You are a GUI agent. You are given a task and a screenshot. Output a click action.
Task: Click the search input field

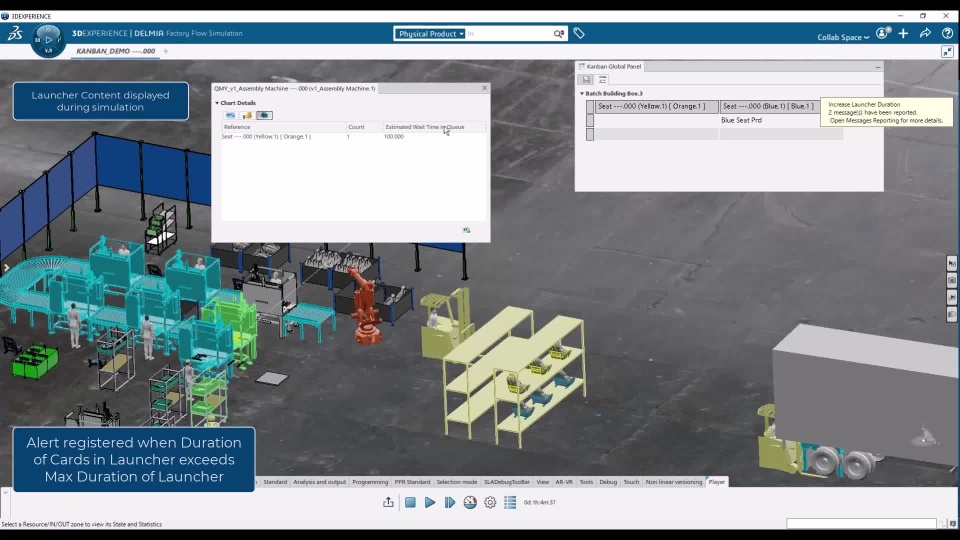pos(509,34)
